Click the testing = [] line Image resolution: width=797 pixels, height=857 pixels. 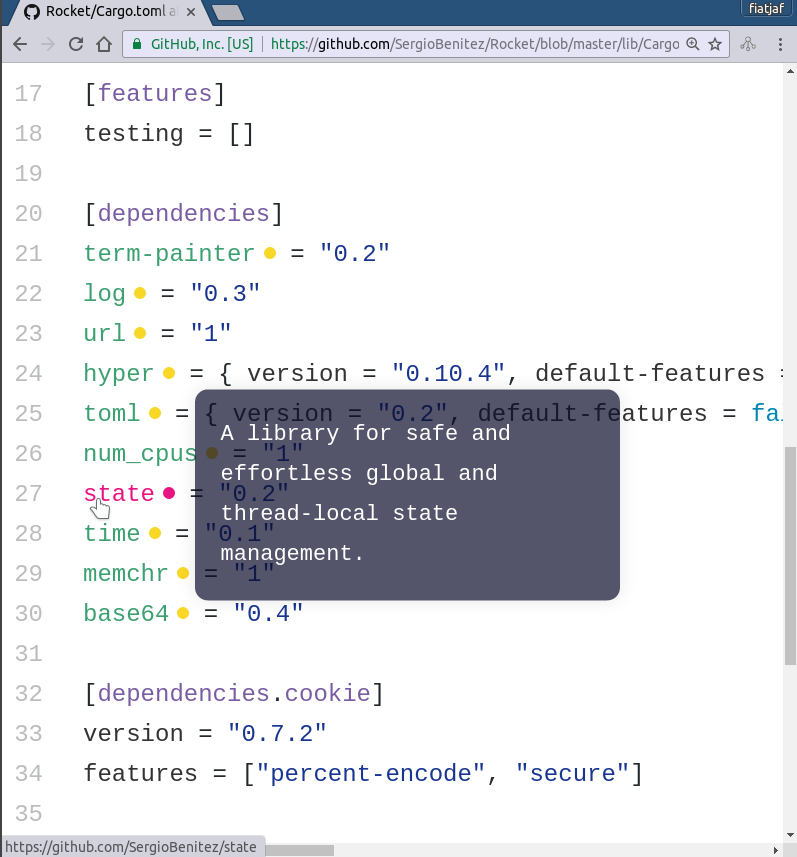169,134
